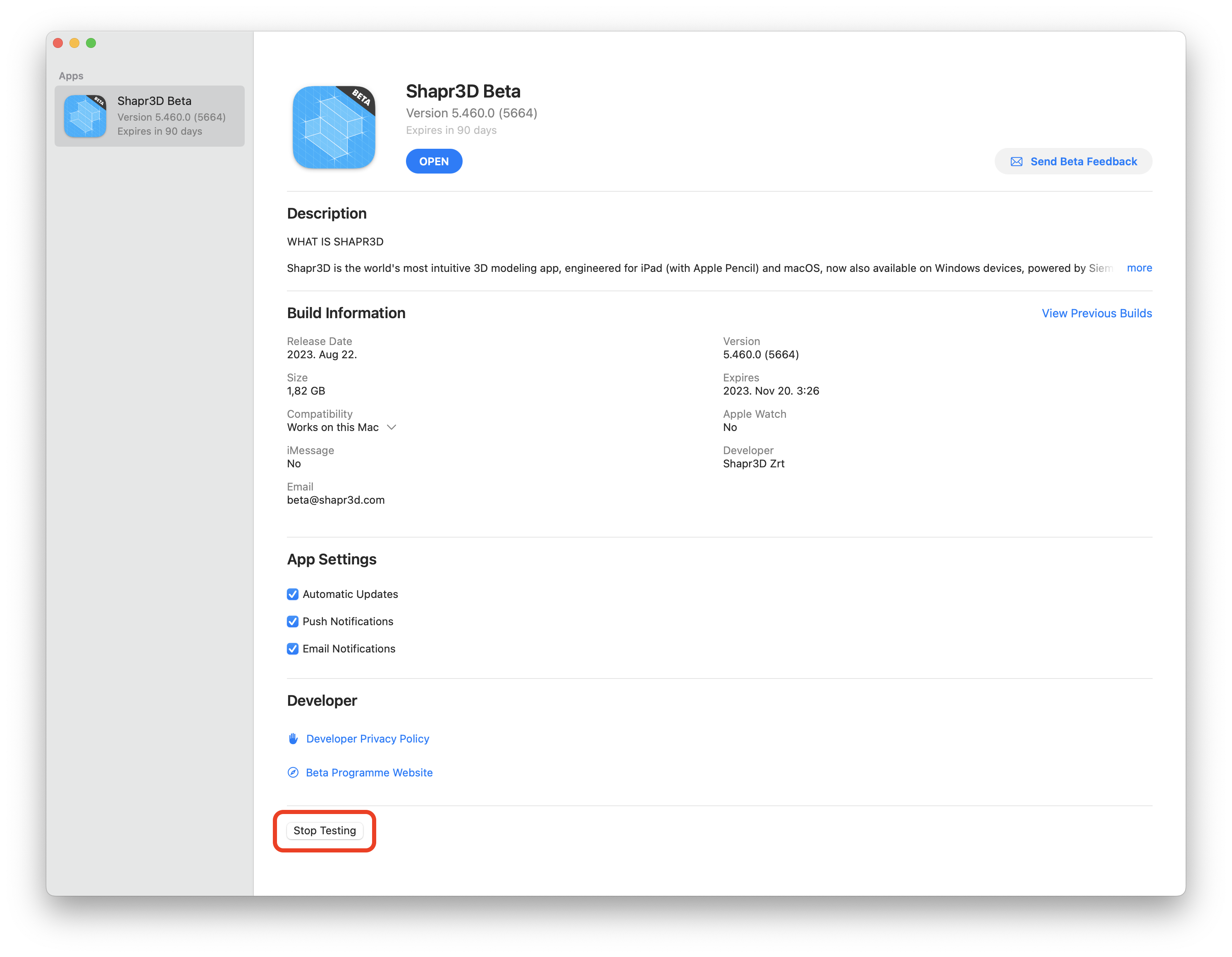This screenshot has height=957, width=1232.
Task: Expand Works on this Mac dropdown
Action: (x=391, y=427)
